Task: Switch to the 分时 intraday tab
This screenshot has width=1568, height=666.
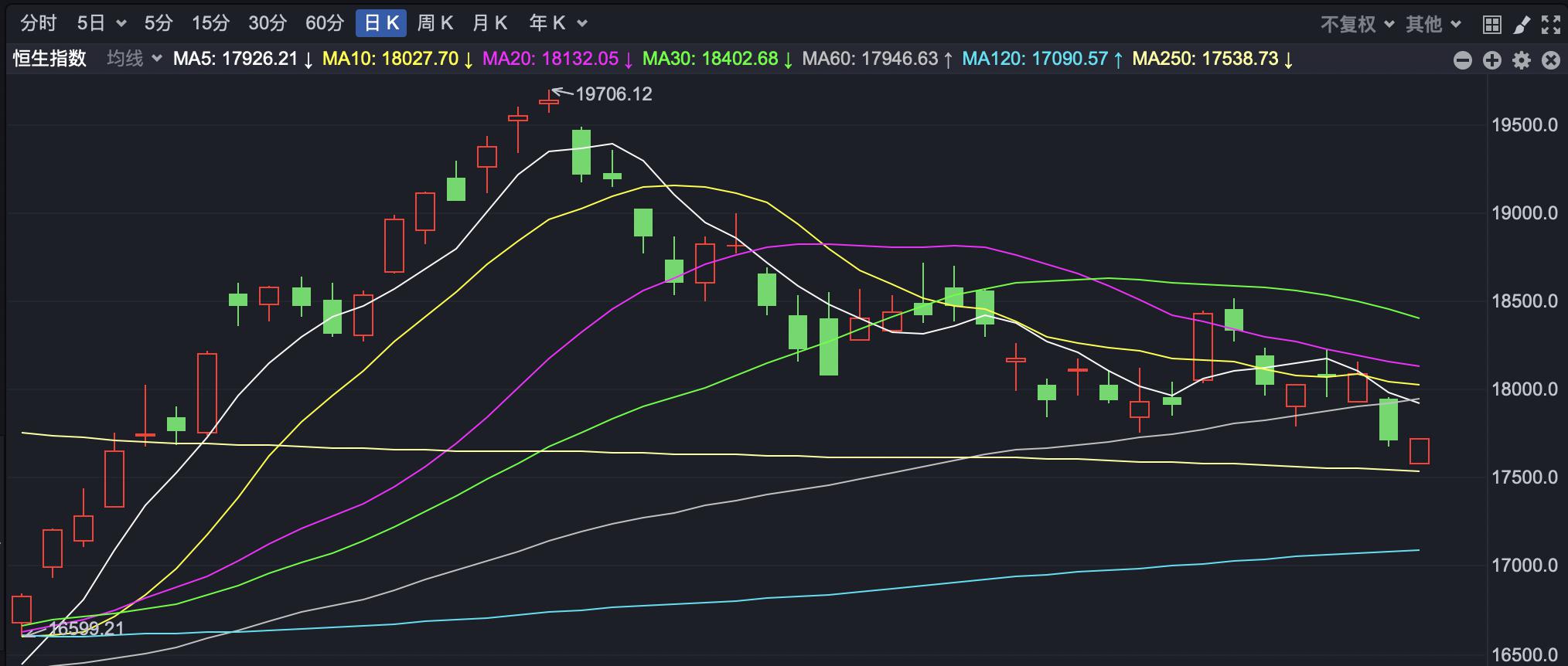Action: pos(38,23)
